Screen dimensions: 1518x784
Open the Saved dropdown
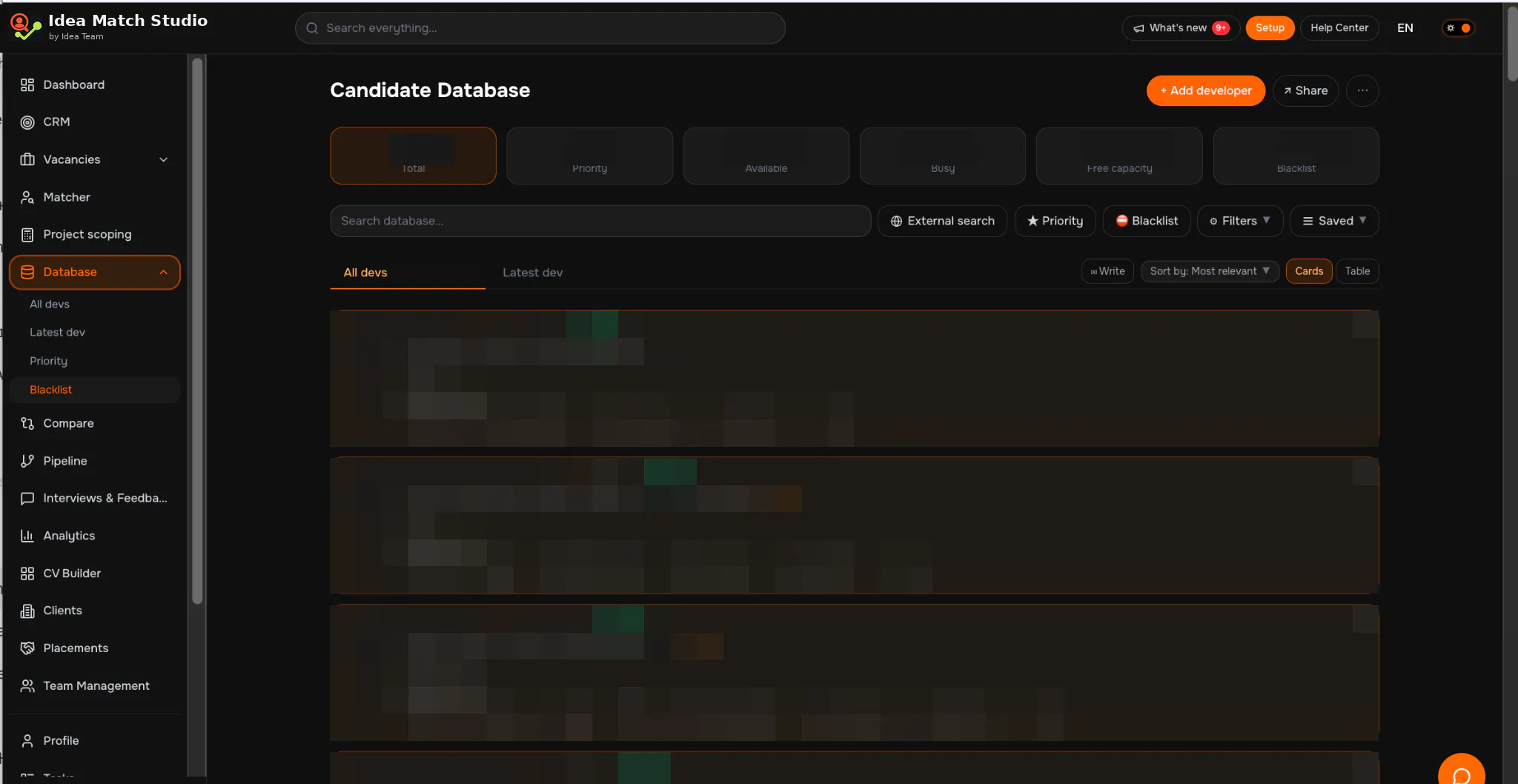pos(1334,221)
